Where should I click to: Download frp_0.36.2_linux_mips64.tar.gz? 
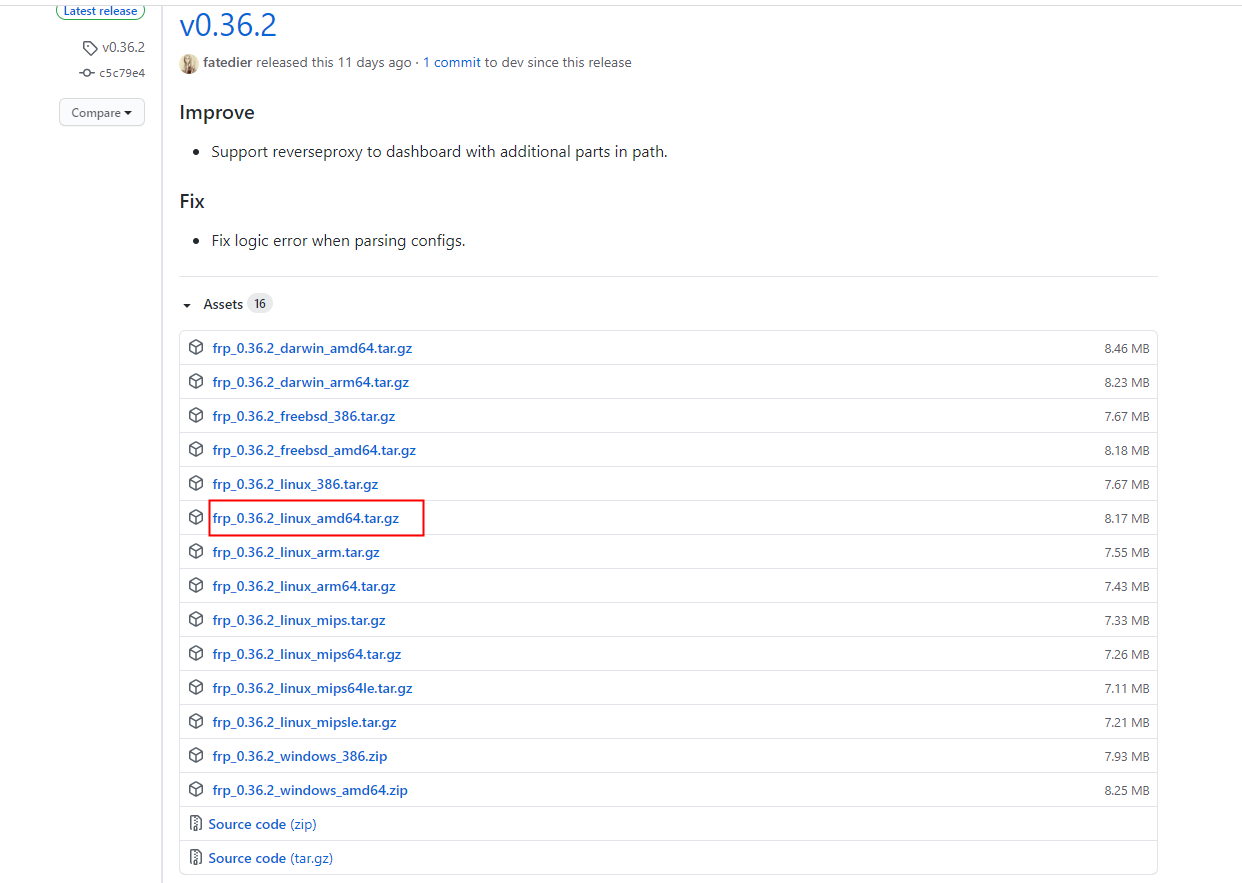pos(307,655)
